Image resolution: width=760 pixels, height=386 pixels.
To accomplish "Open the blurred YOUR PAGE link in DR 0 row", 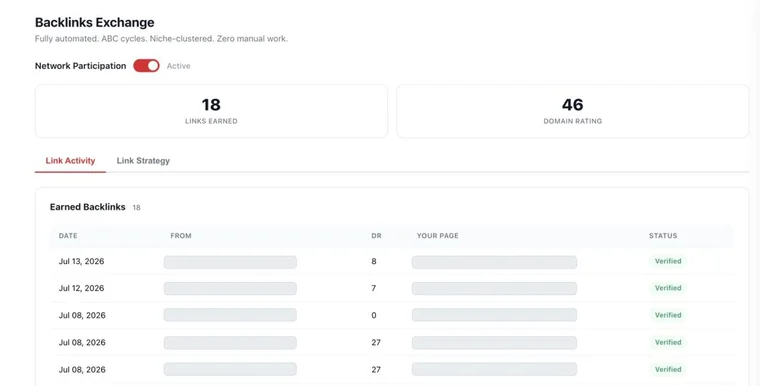I will coord(494,315).
